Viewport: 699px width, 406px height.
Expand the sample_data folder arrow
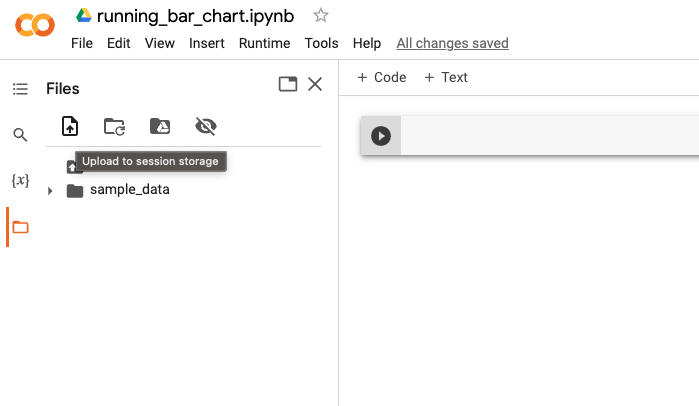click(x=50, y=190)
